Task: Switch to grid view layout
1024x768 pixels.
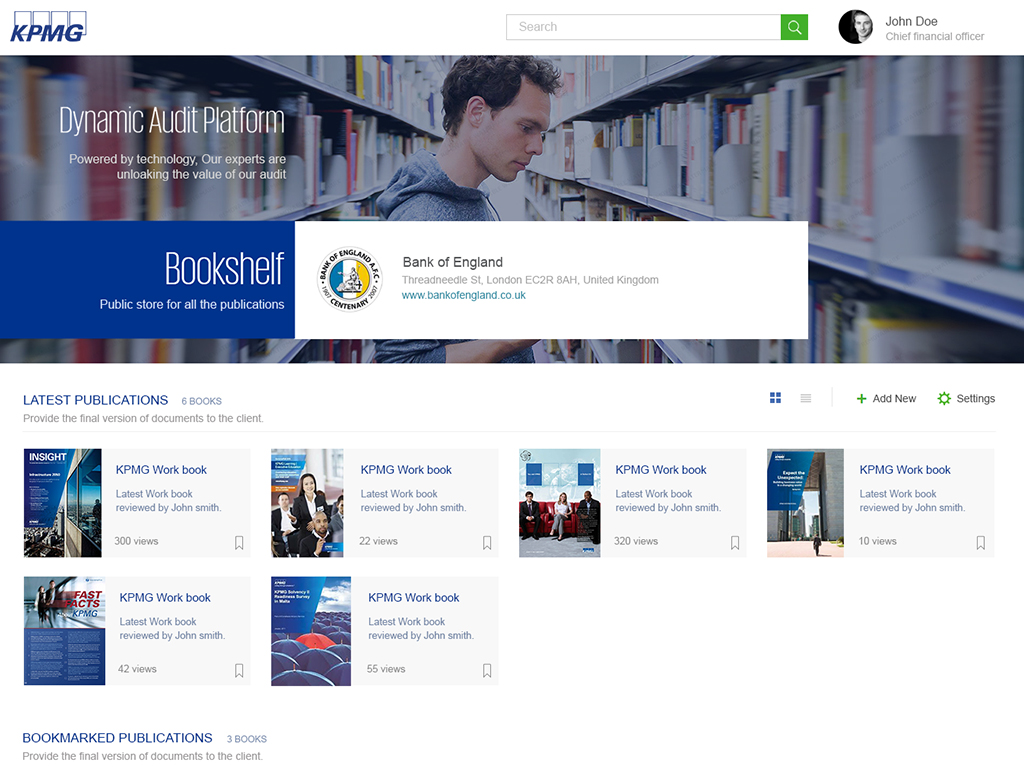Action: (775, 398)
